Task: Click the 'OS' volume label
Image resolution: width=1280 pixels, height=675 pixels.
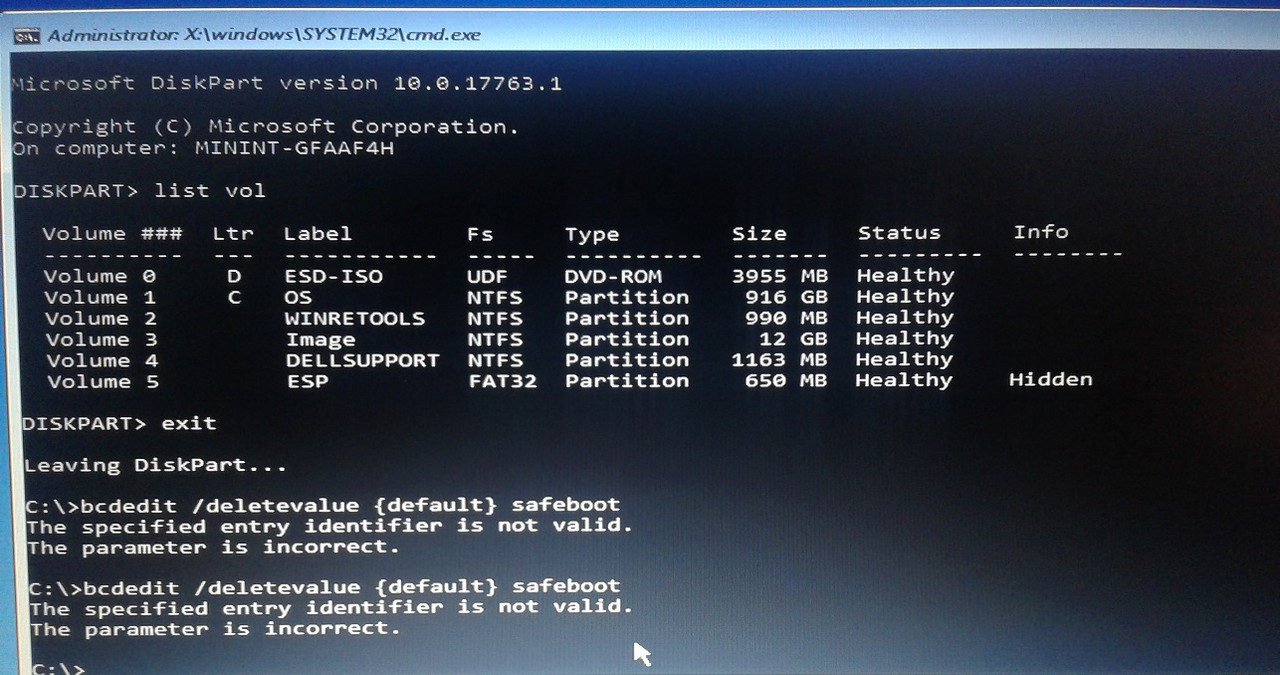Action: [298, 298]
